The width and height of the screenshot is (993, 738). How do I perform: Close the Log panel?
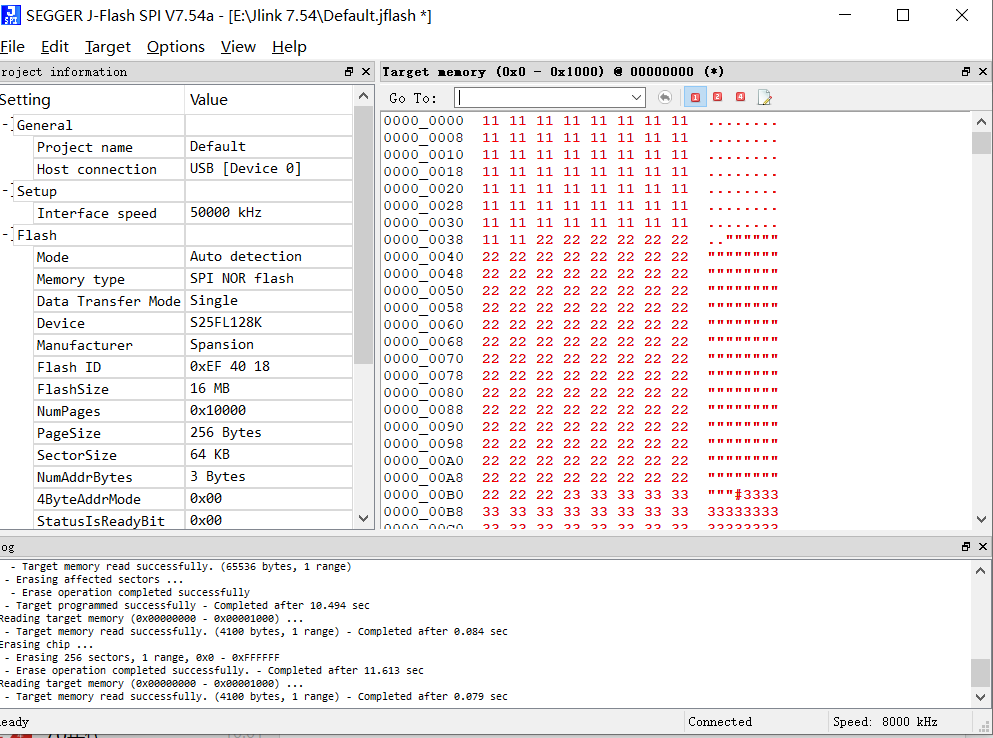pos(982,547)
